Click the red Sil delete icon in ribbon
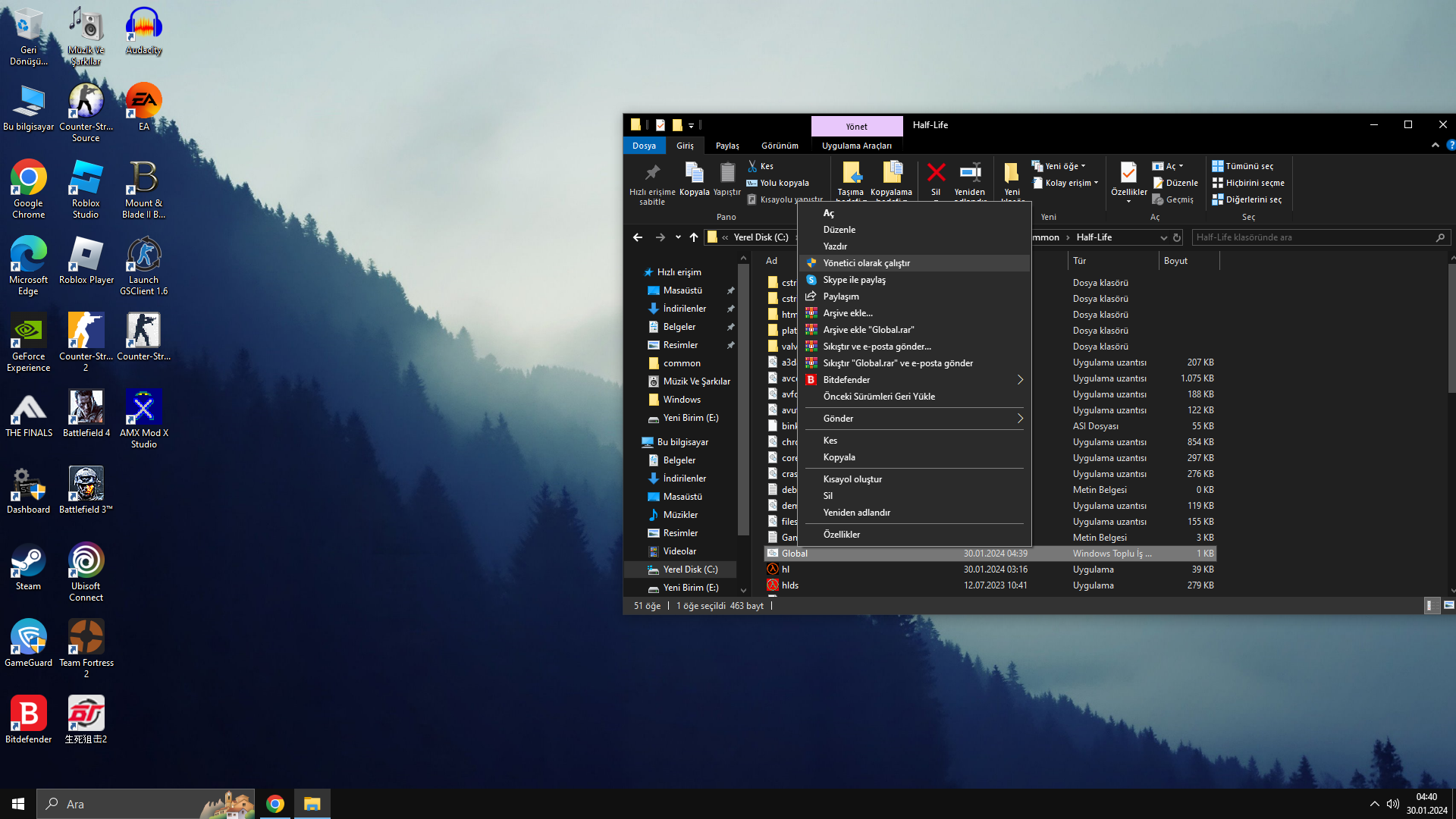This screenshot has width=1456, height=819. click(x=936, y=174)
